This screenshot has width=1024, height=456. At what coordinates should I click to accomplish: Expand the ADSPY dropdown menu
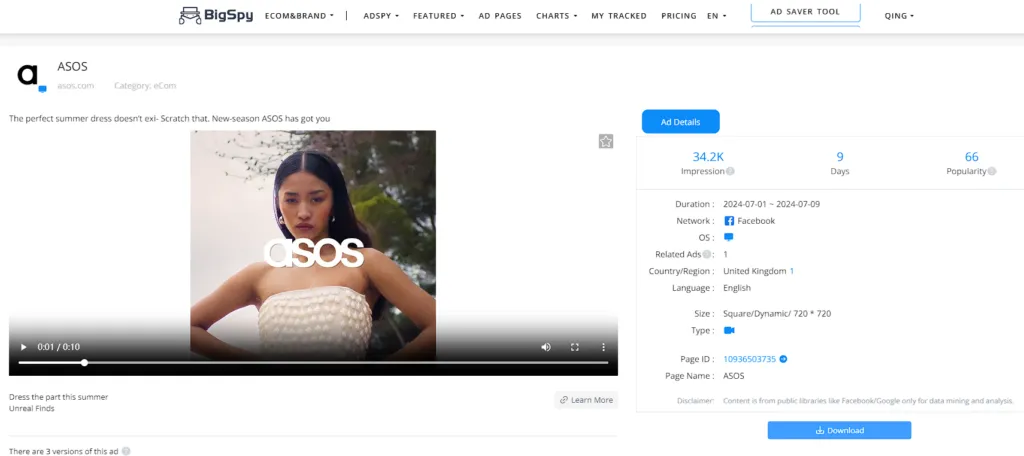click(x=381, y=16)
